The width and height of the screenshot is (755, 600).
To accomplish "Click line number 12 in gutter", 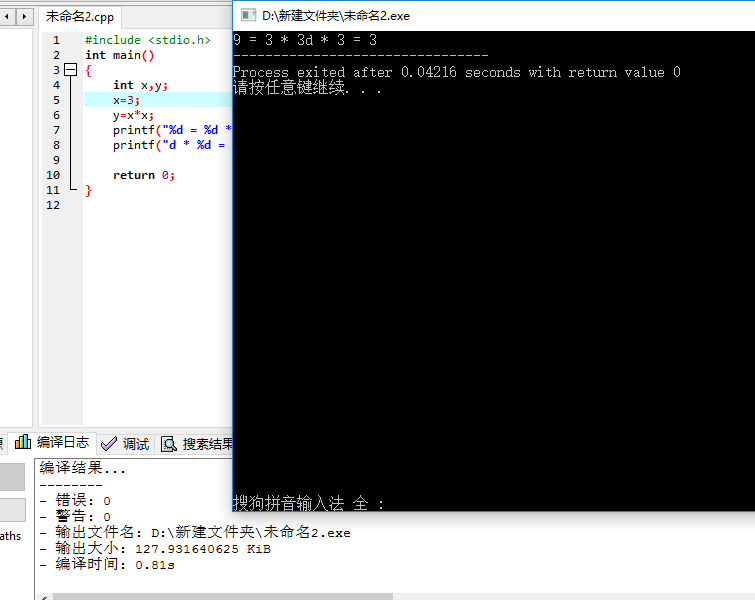I will click(53, 205).
